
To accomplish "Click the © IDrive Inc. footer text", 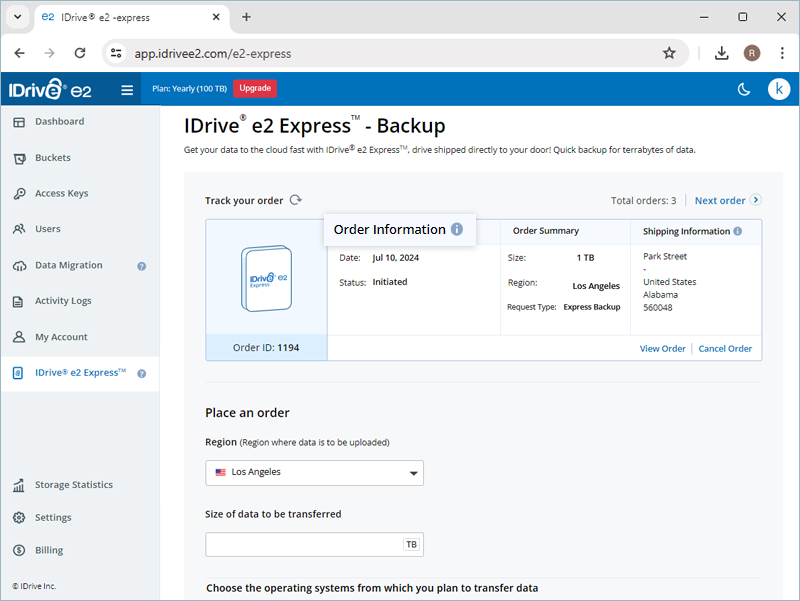I will tap(34, 586).
